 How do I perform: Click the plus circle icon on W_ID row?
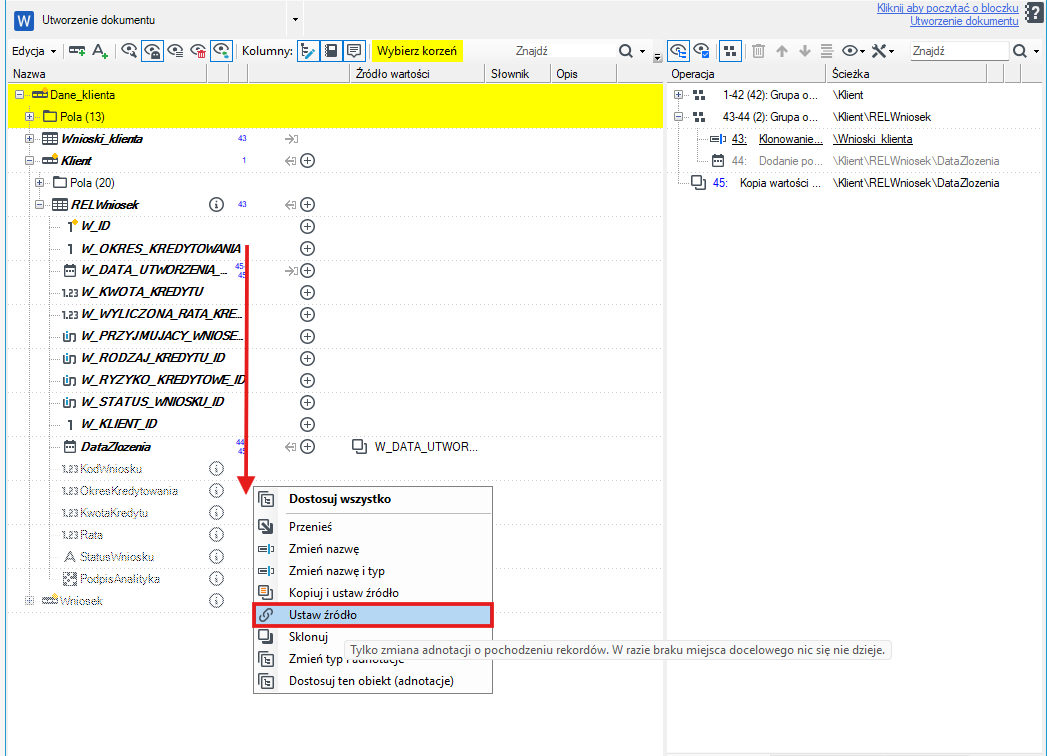point(307,226)
